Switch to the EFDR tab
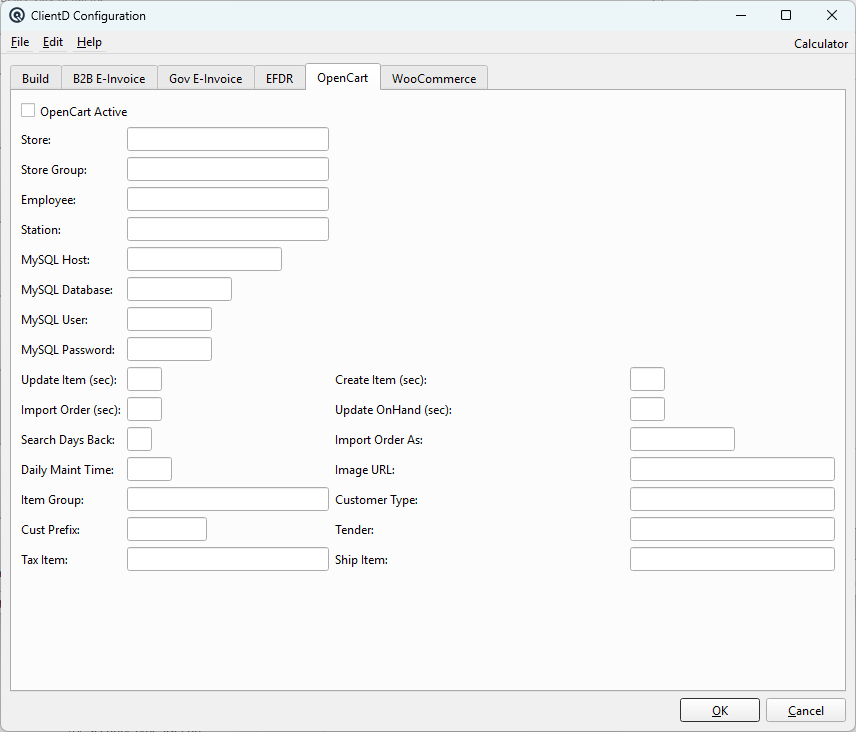Screen dimensions: 856x732 click(280, 79)
